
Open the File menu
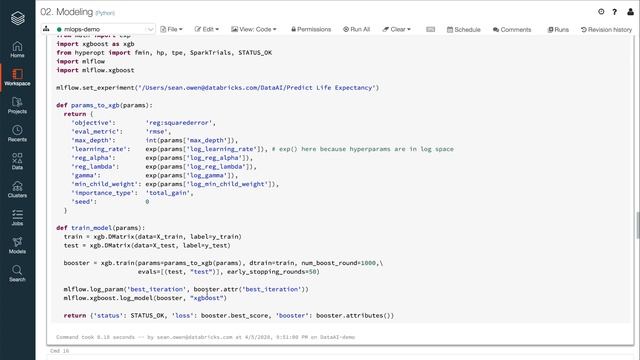pos(171,29)
